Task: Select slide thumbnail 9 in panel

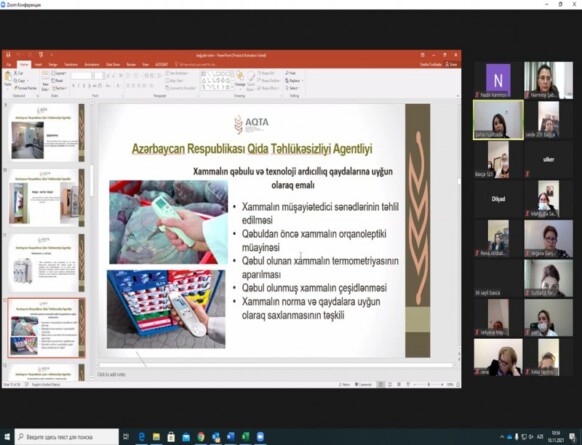Action: point(46,132)
